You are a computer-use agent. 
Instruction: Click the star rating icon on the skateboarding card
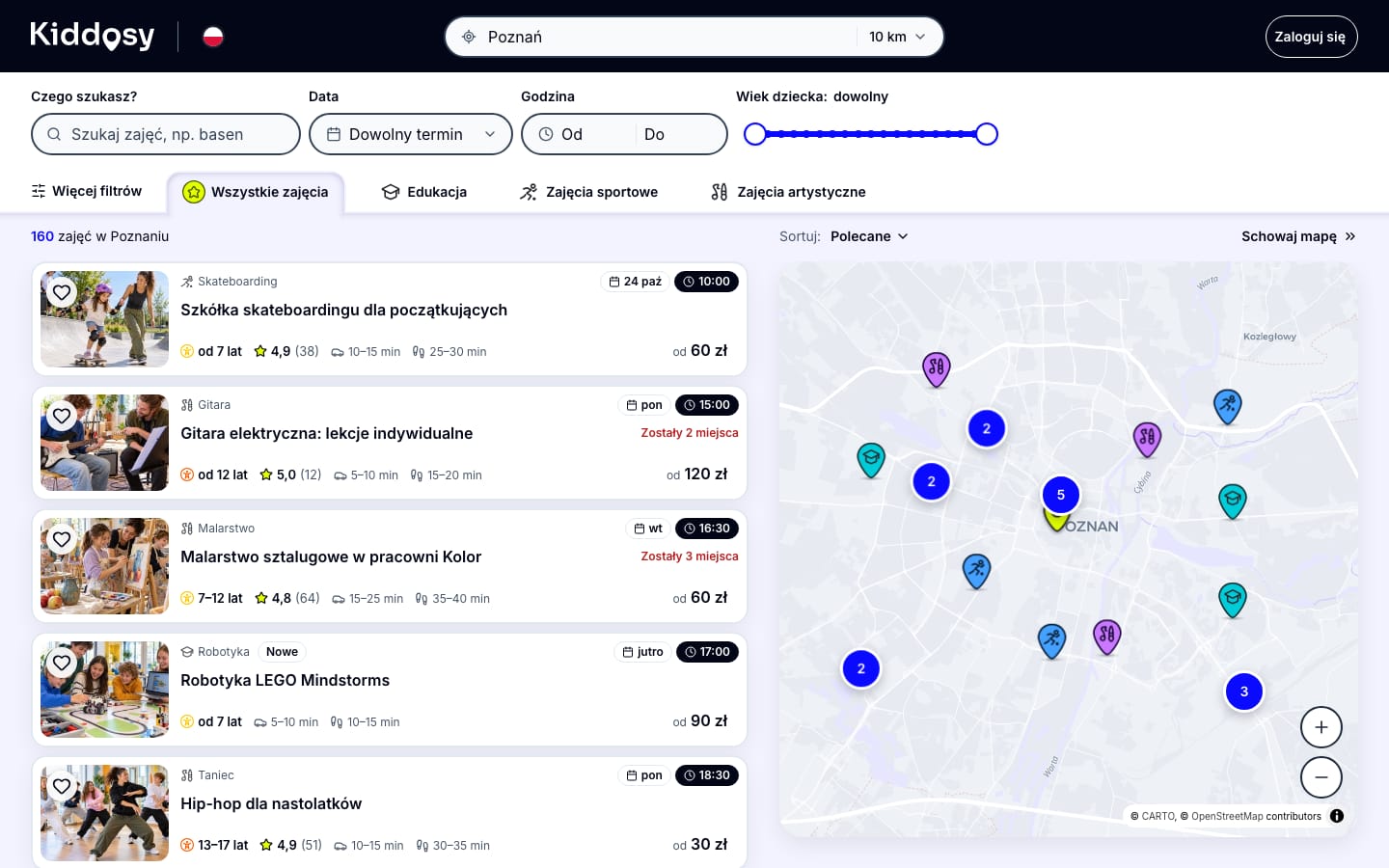pyautogui.click(x=260, y=351)
